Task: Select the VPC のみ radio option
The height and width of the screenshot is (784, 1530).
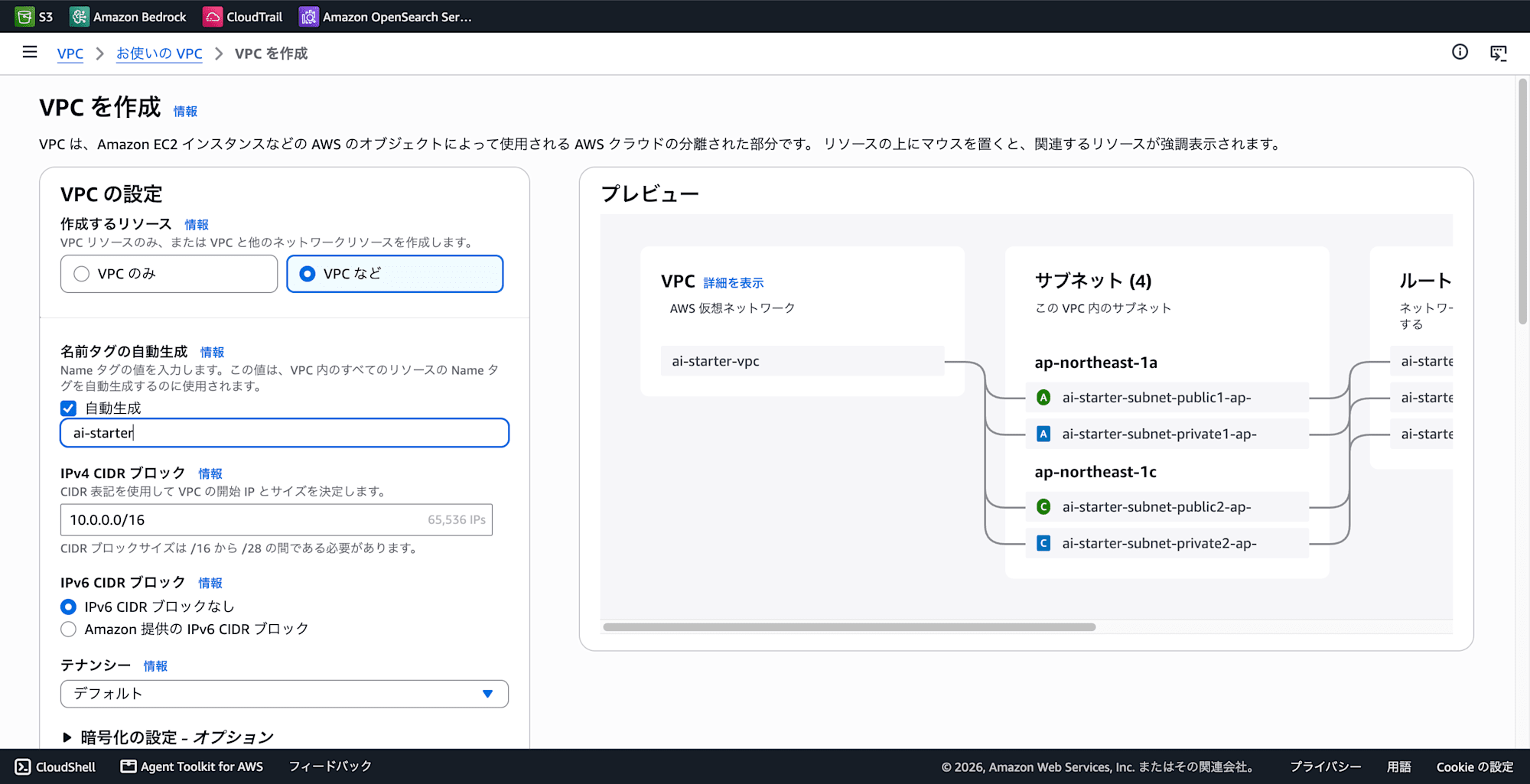Action: (169, 274)
